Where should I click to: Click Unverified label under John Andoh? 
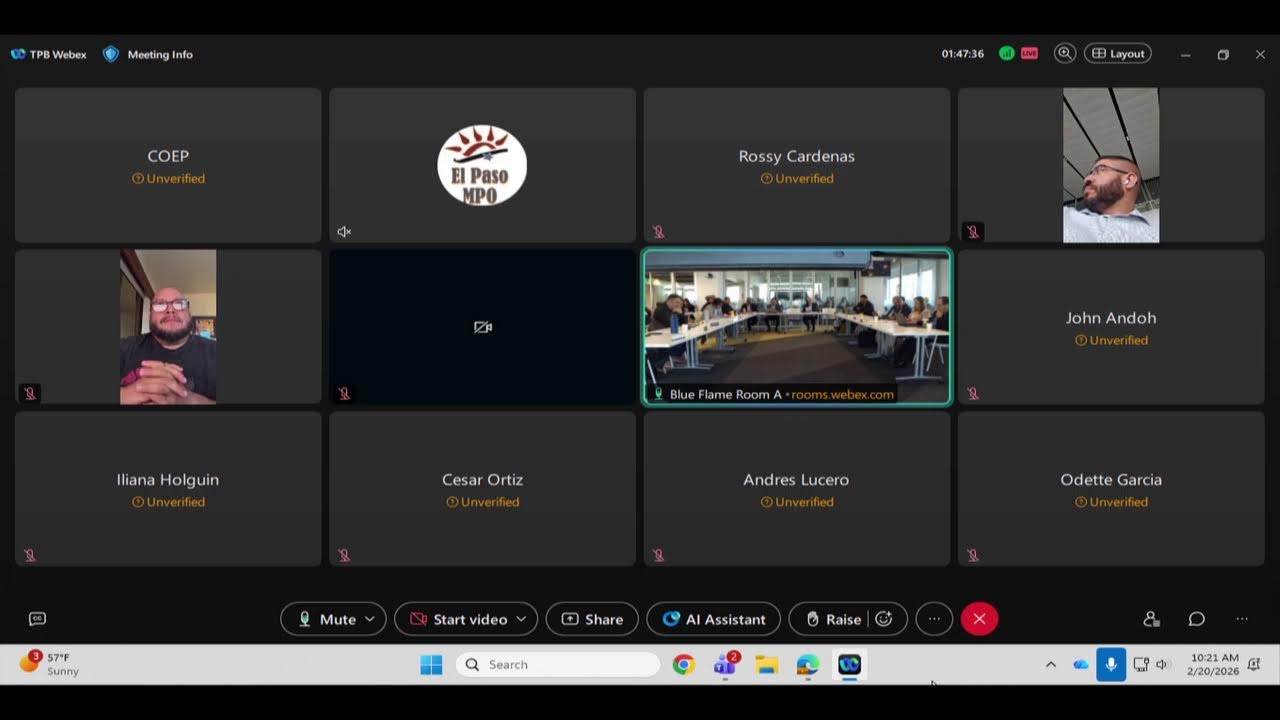1111,340
